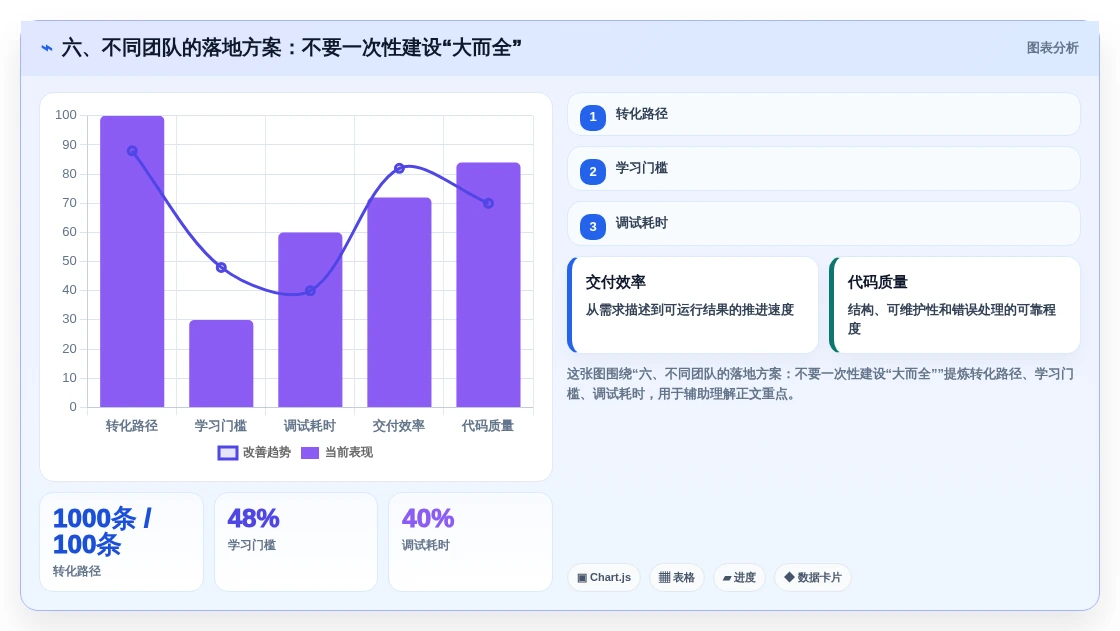The height and width of the screenshot is (631, 1120).
Task: Click the 当前表现 purple legend swatch
Action: (310, 453)
